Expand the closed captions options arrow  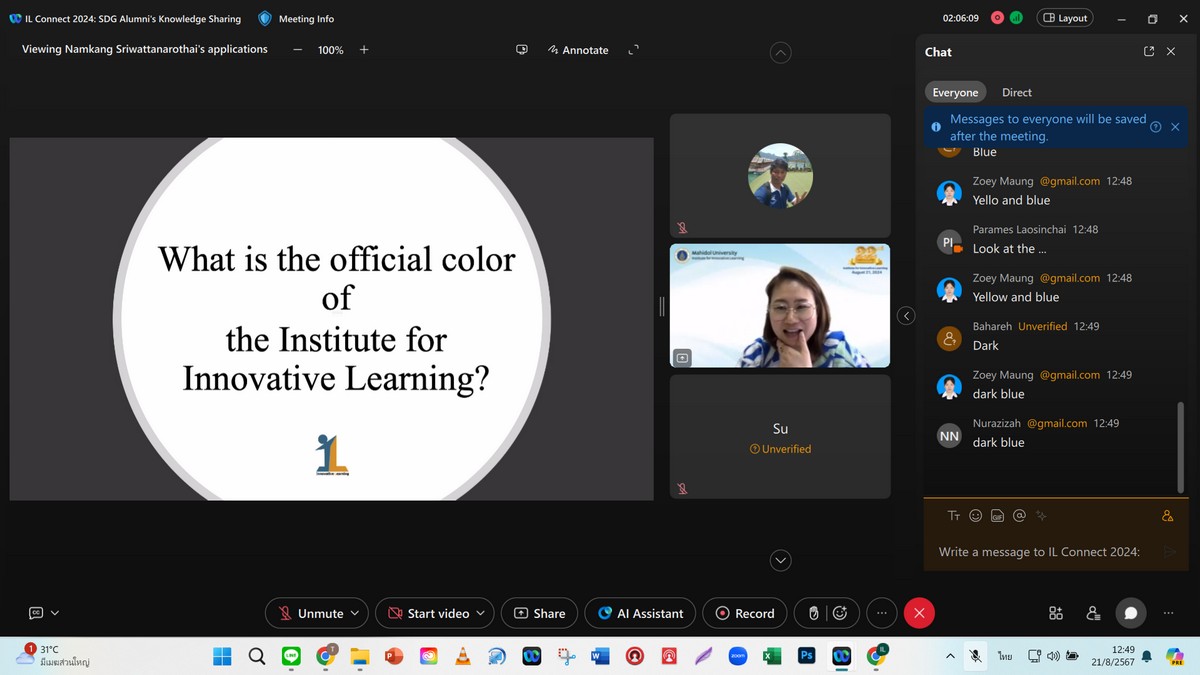click(x=55, y=613)
